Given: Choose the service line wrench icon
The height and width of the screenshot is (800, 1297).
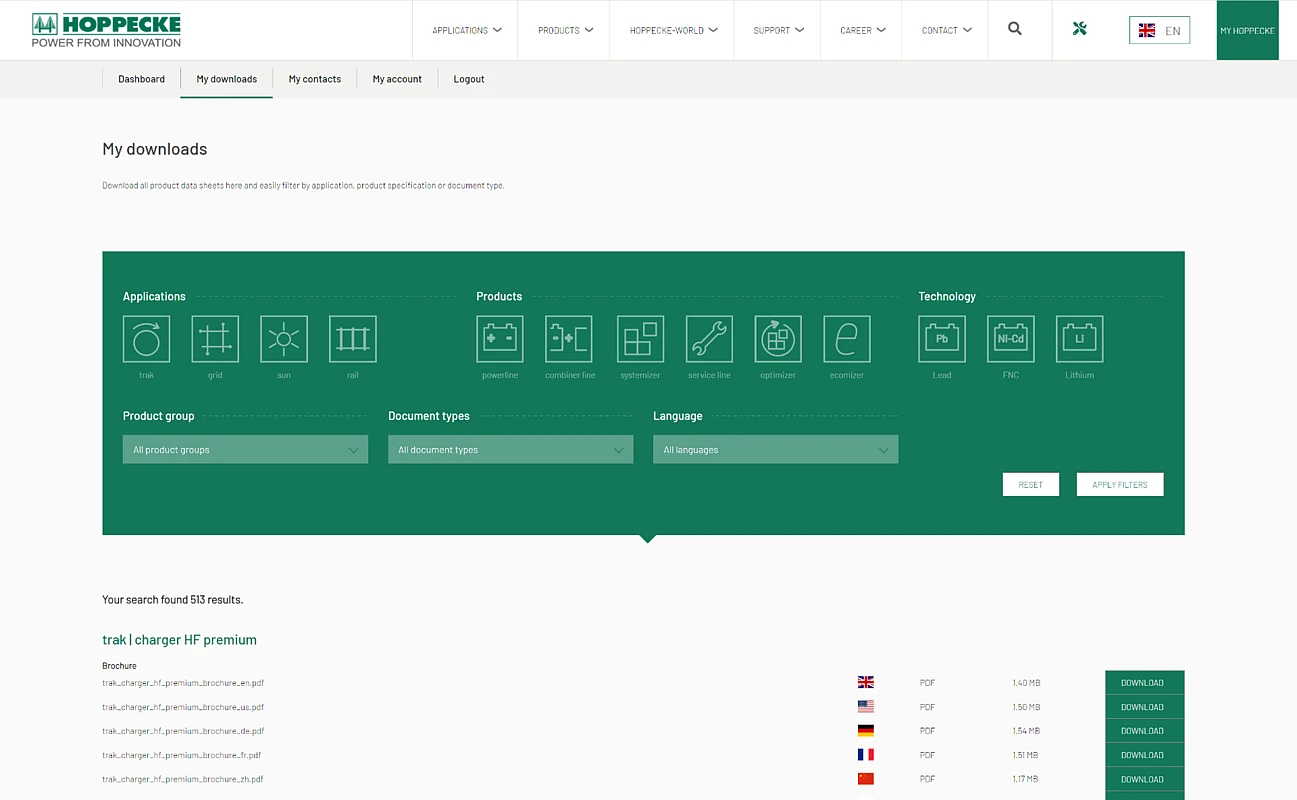Looking at the screenshot, I should click(709, 339).
